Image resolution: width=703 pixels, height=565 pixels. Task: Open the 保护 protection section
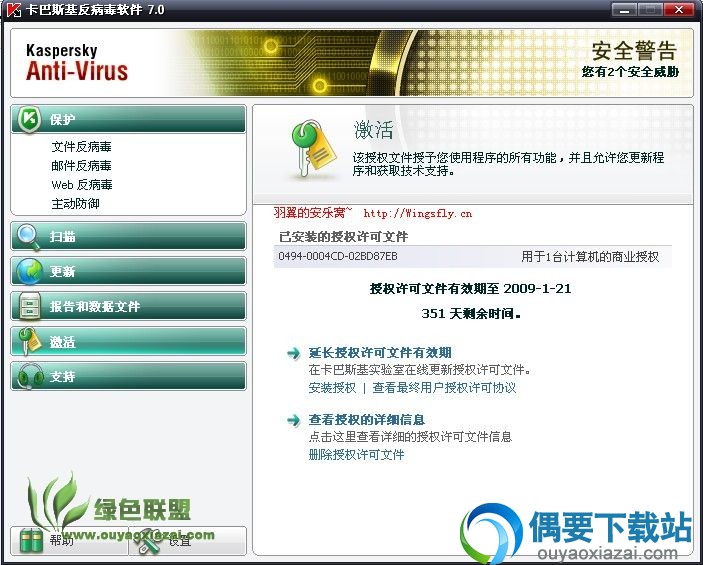click(x=128, y=119)
